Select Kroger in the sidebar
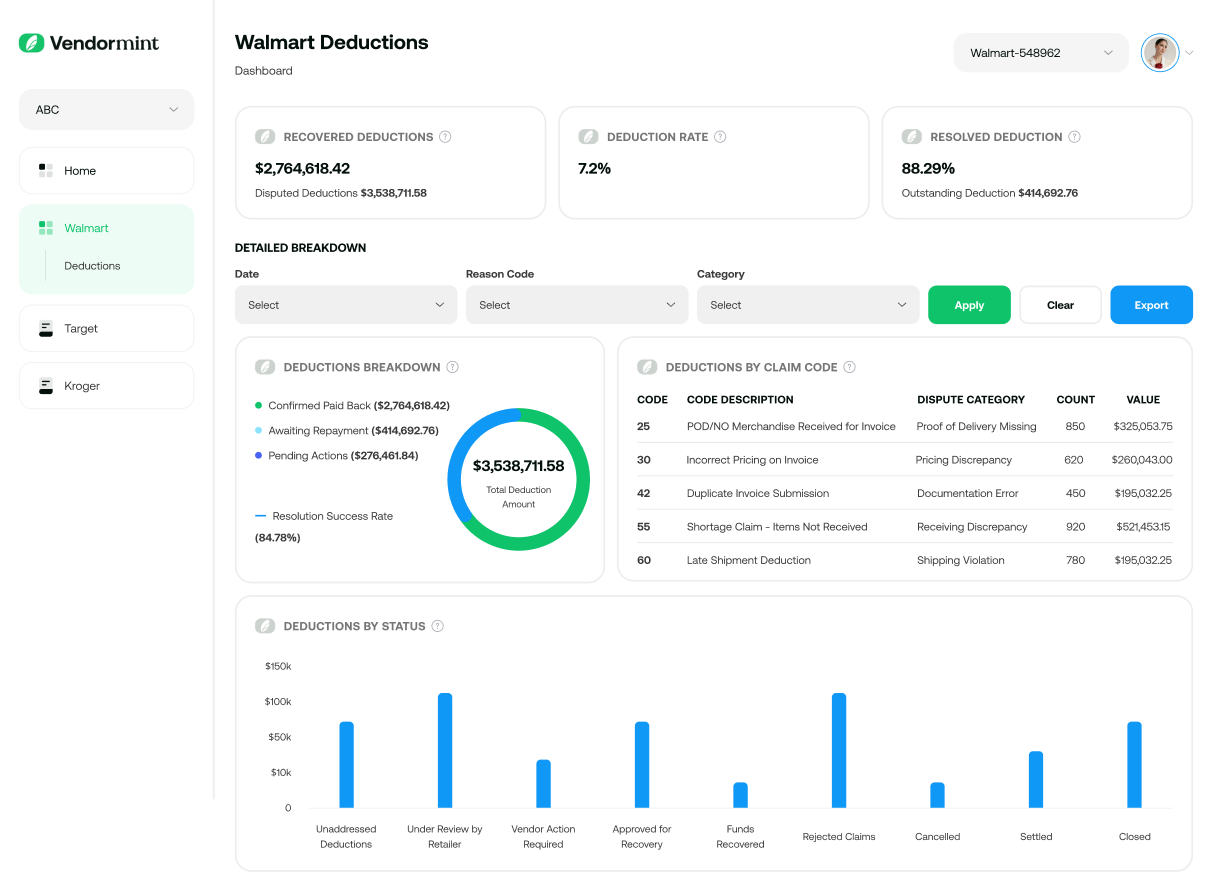 [106, 386]
